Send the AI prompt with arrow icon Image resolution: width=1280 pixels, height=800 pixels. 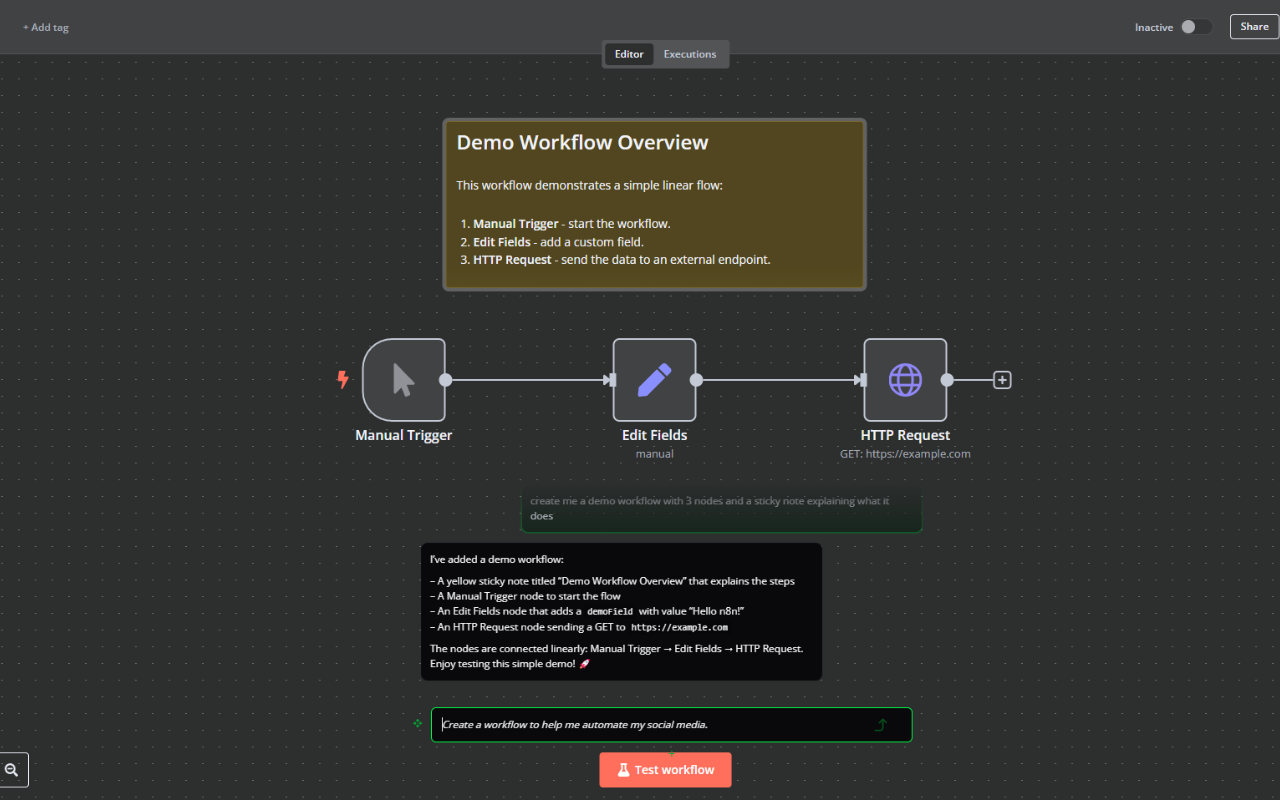(x=881, y=725)
